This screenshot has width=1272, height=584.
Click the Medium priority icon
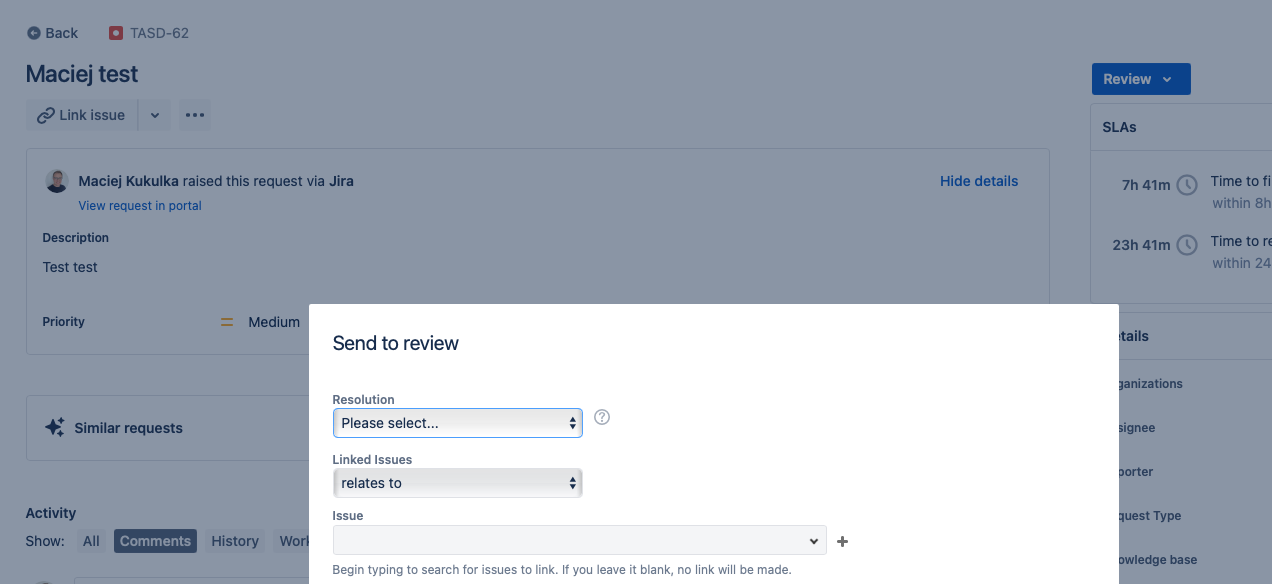227,322
